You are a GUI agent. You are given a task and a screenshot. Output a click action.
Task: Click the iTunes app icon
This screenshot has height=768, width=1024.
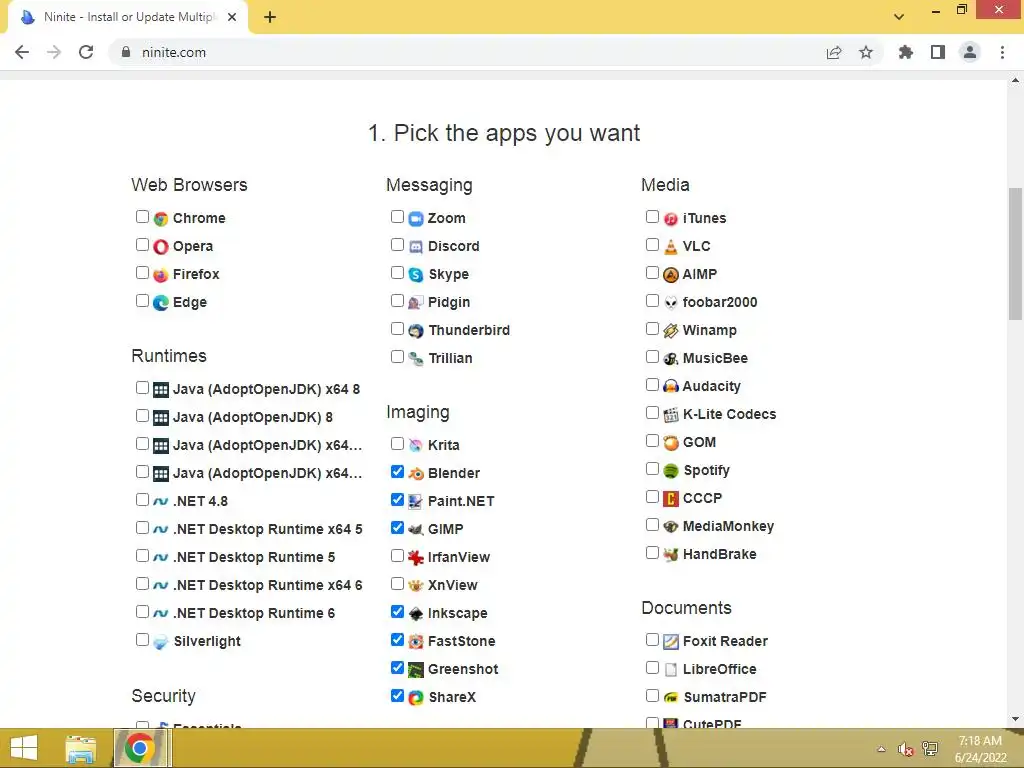[671, 219]
